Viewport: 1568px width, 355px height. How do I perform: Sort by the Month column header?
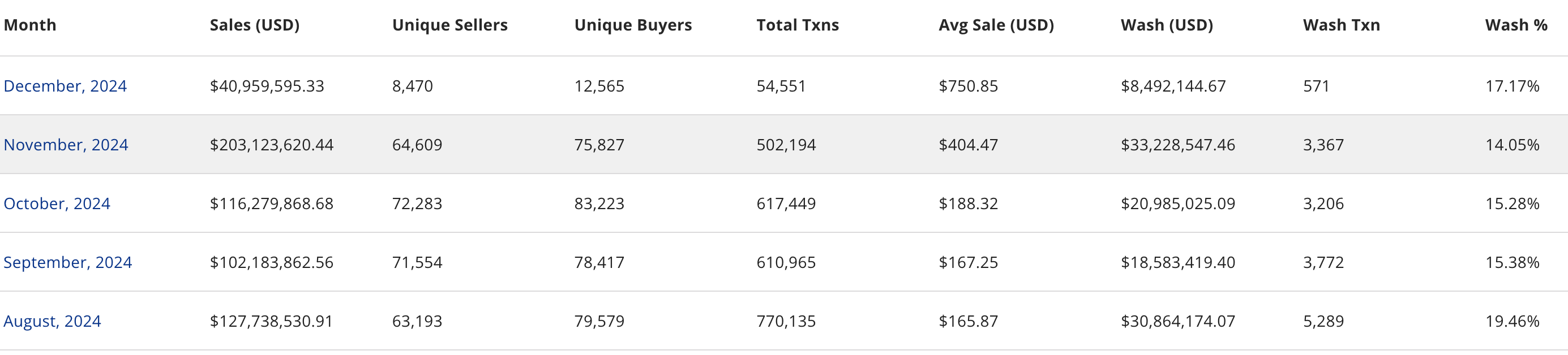(x=30, y=25)
